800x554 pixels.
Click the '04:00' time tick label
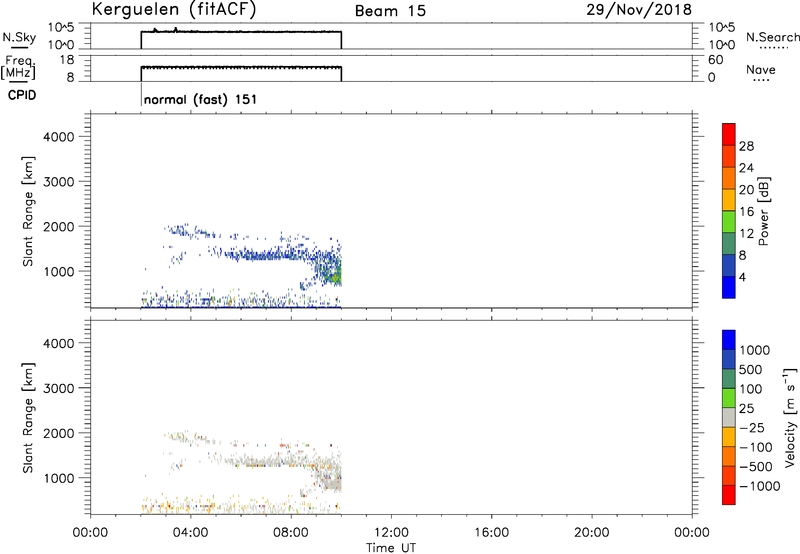(190, 533)
